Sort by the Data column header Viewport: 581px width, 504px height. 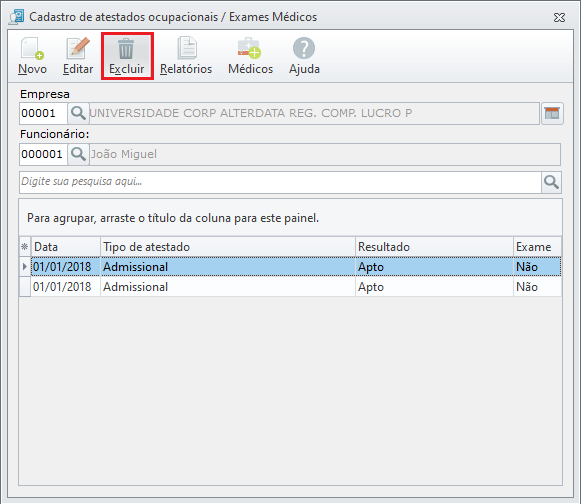66,247
